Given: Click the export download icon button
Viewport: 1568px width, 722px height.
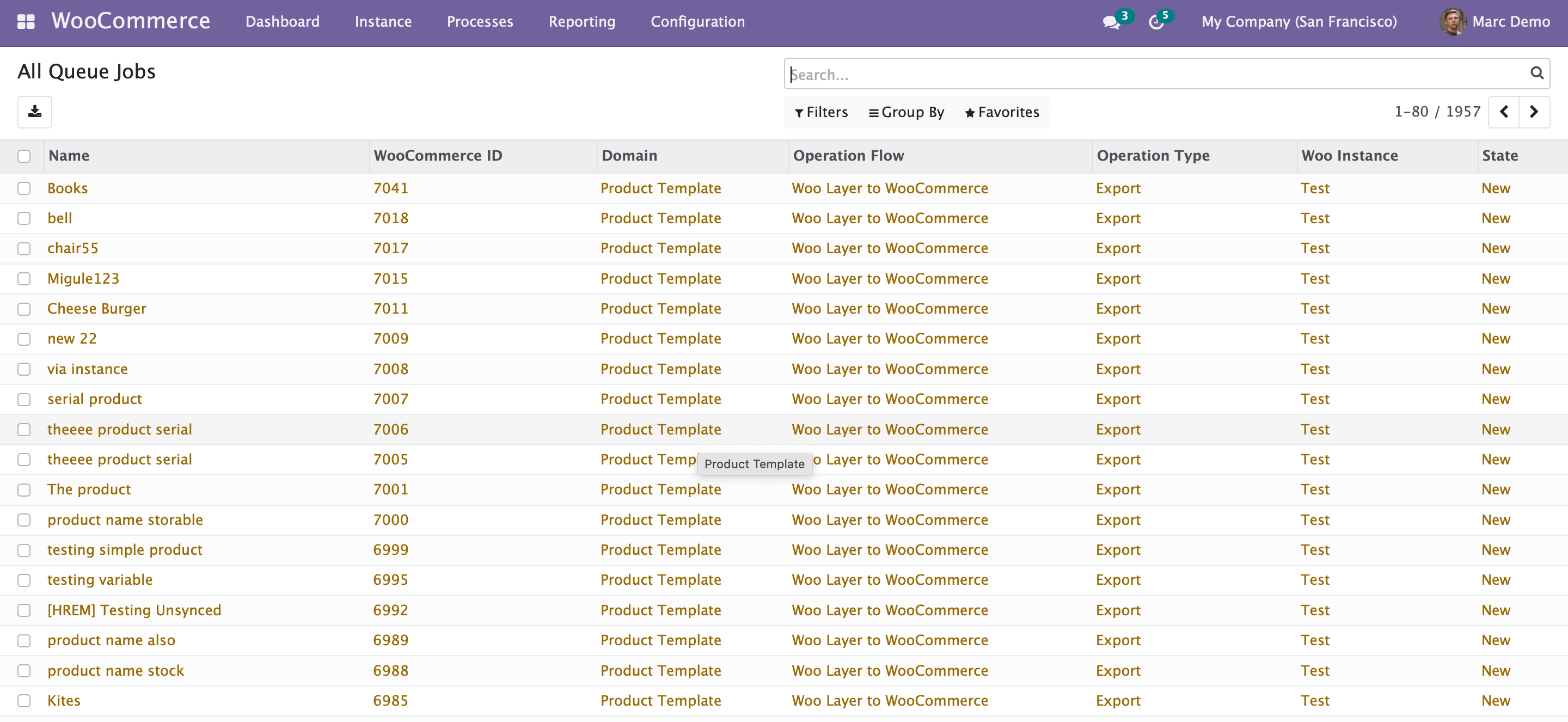Looking at the screenshot, I should 35,112.
